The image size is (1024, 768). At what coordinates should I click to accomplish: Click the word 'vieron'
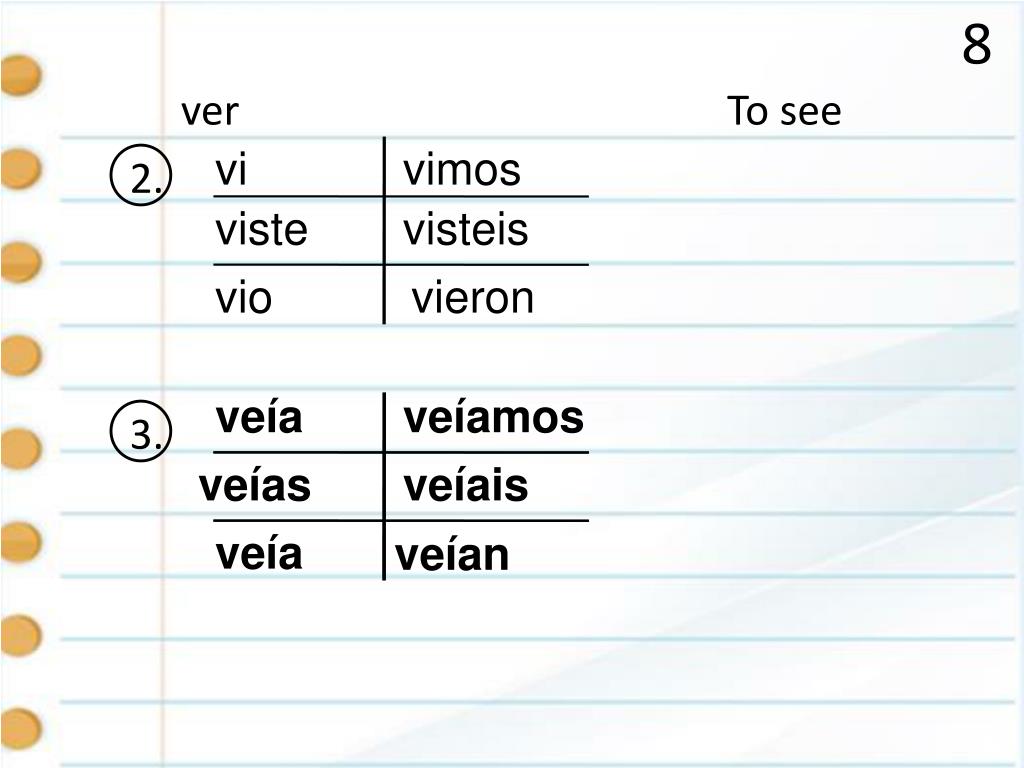tap(473, 298)
